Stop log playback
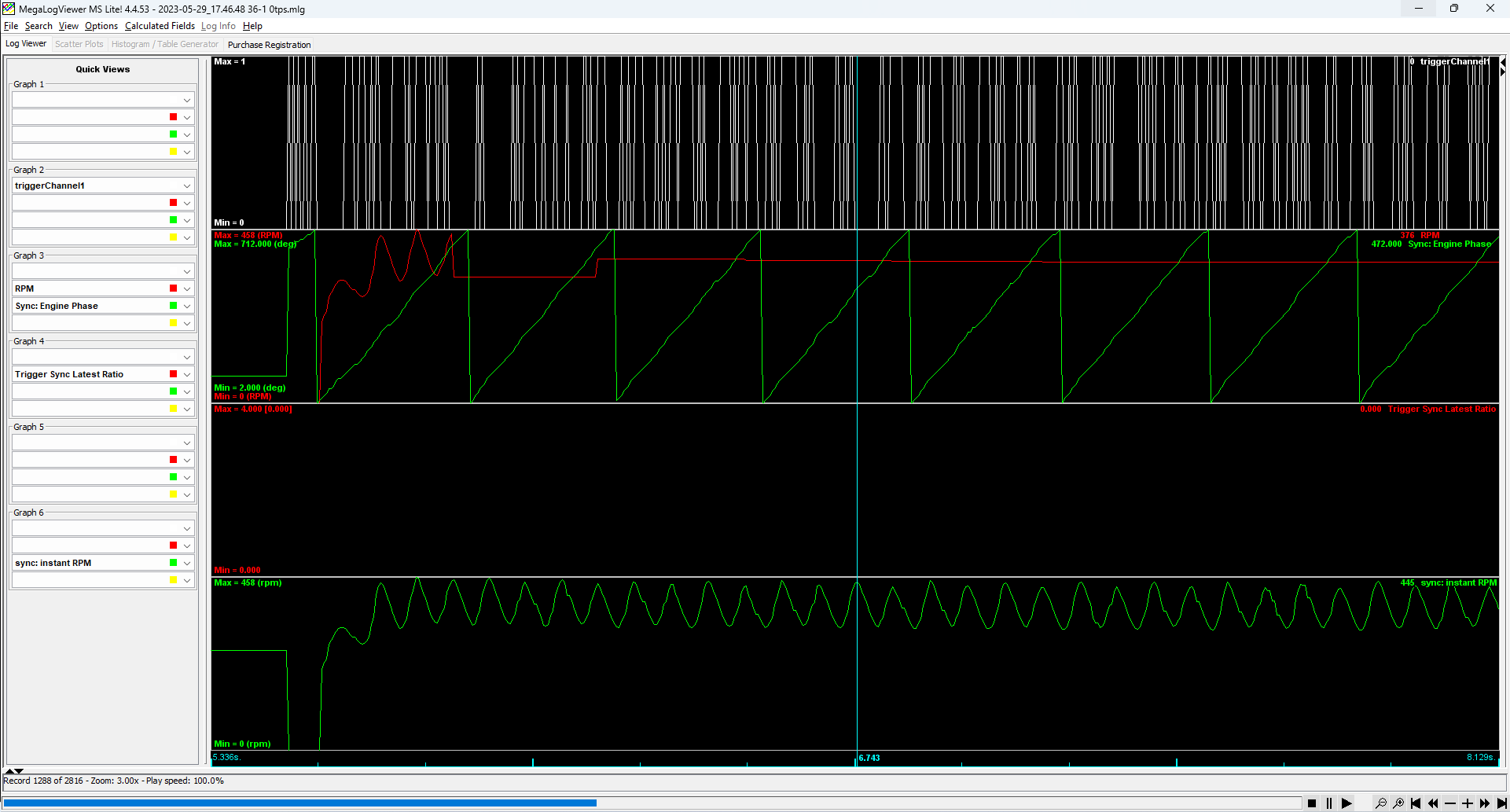This screenshot has width=1510, height=812. coord(1312,803)
